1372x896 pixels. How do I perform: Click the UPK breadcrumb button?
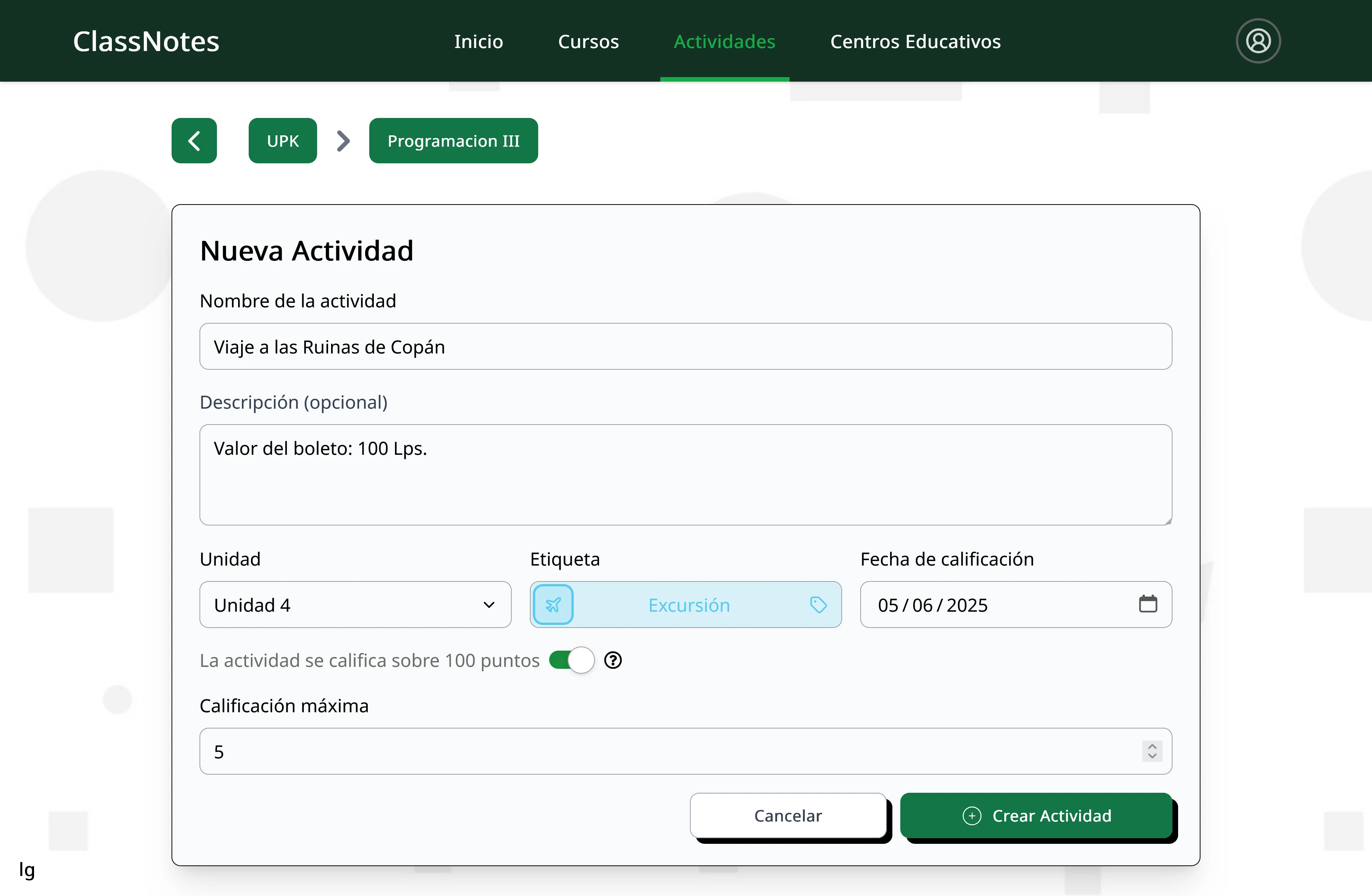[282, 141]
